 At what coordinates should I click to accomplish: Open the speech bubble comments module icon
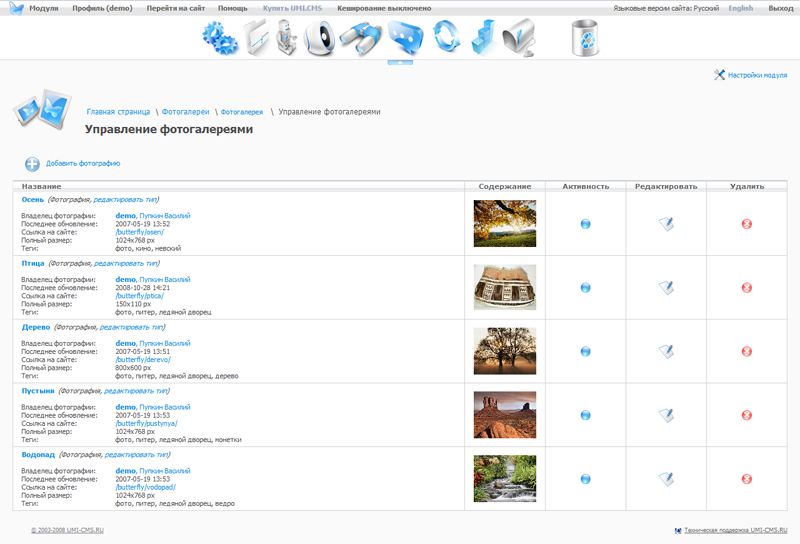tap(406, 38)
